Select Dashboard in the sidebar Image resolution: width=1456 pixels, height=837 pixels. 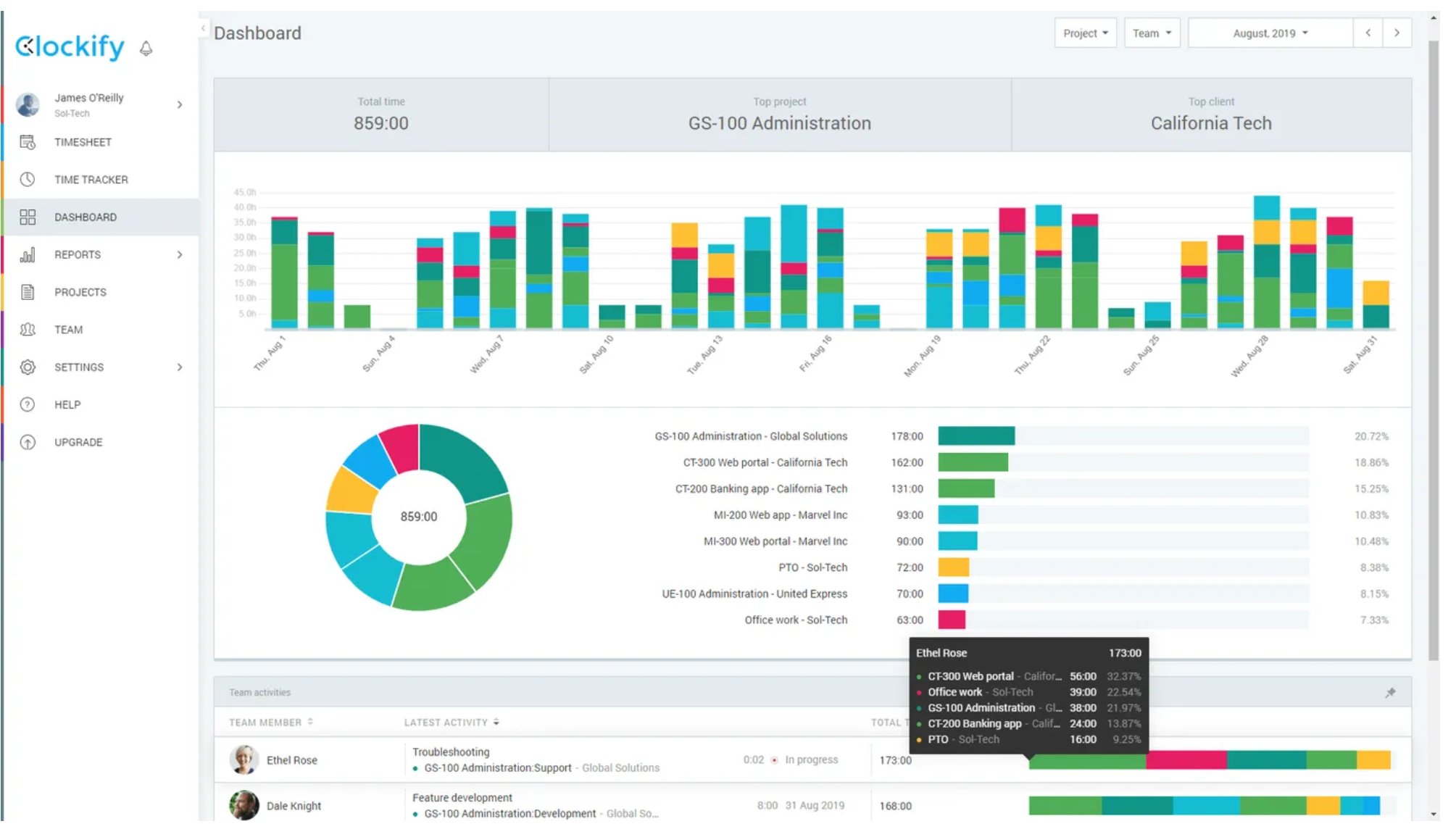[x=100, y=217]
